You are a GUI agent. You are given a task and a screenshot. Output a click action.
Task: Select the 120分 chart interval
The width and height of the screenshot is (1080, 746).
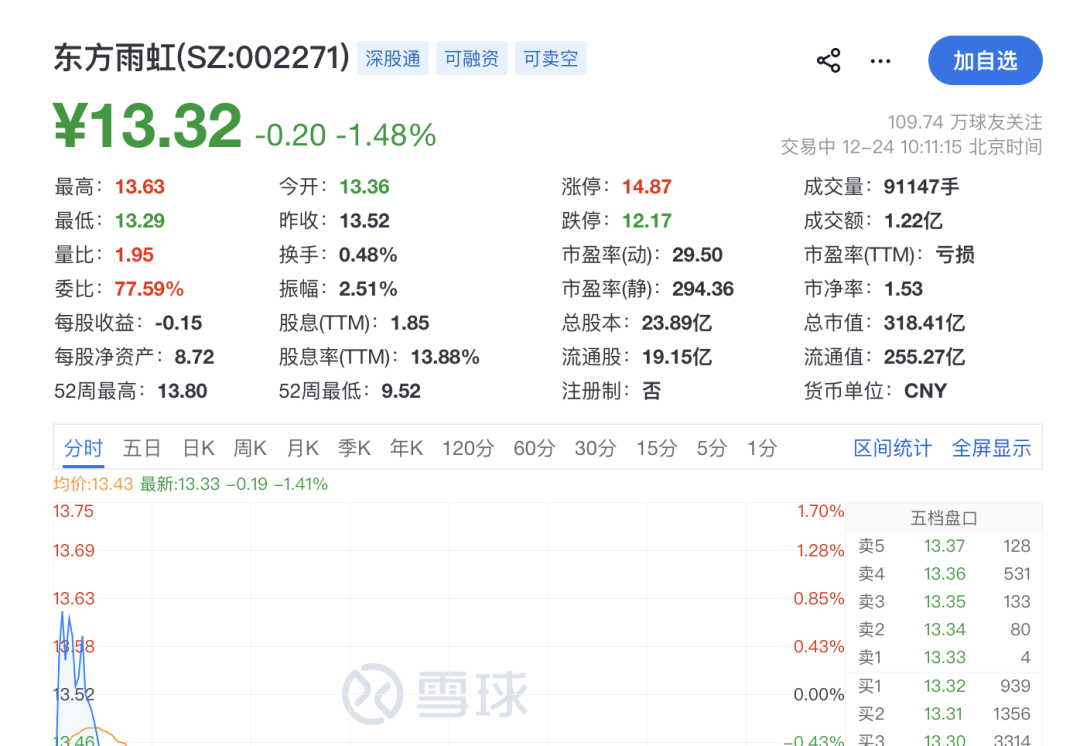tap(468, 448)
